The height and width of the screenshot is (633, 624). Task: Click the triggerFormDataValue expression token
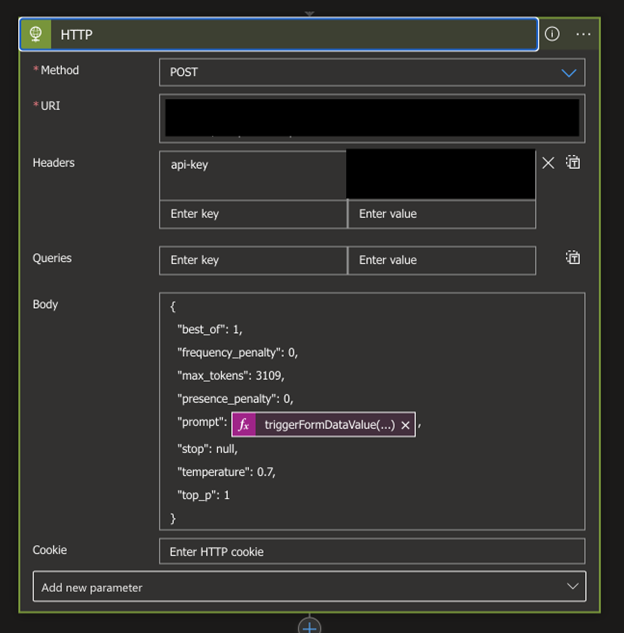328,425
